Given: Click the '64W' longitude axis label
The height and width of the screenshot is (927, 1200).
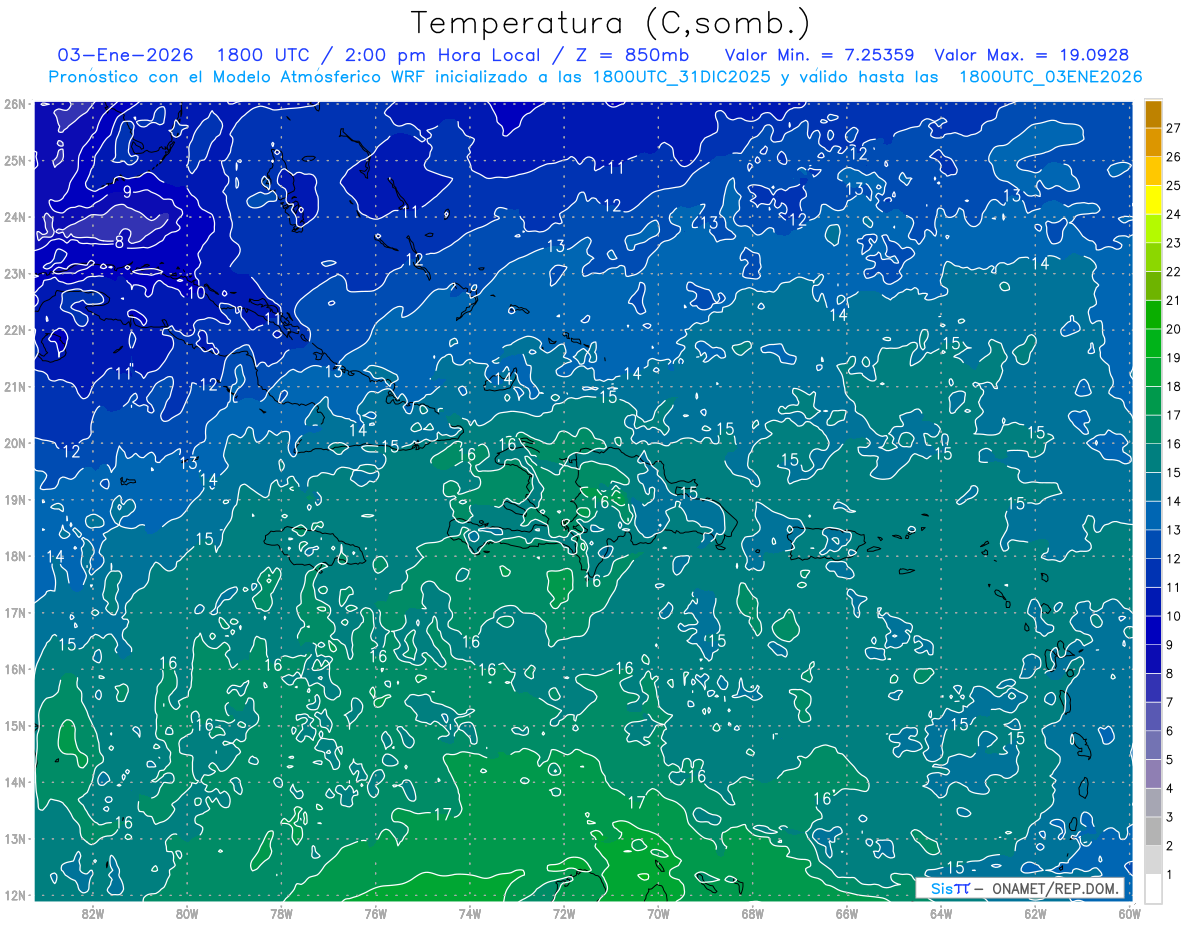Looking at the screenshot, I should (941, 913).
